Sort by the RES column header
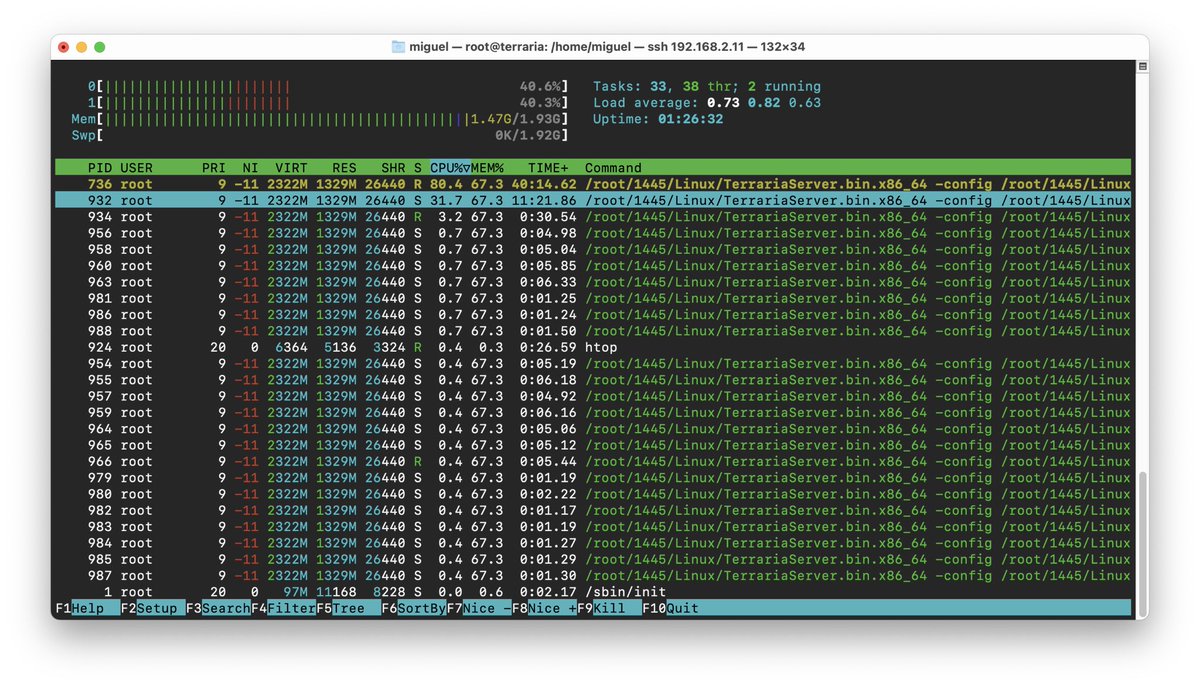The width and height of the screenshot is (1200, 687). coord(344,168)
